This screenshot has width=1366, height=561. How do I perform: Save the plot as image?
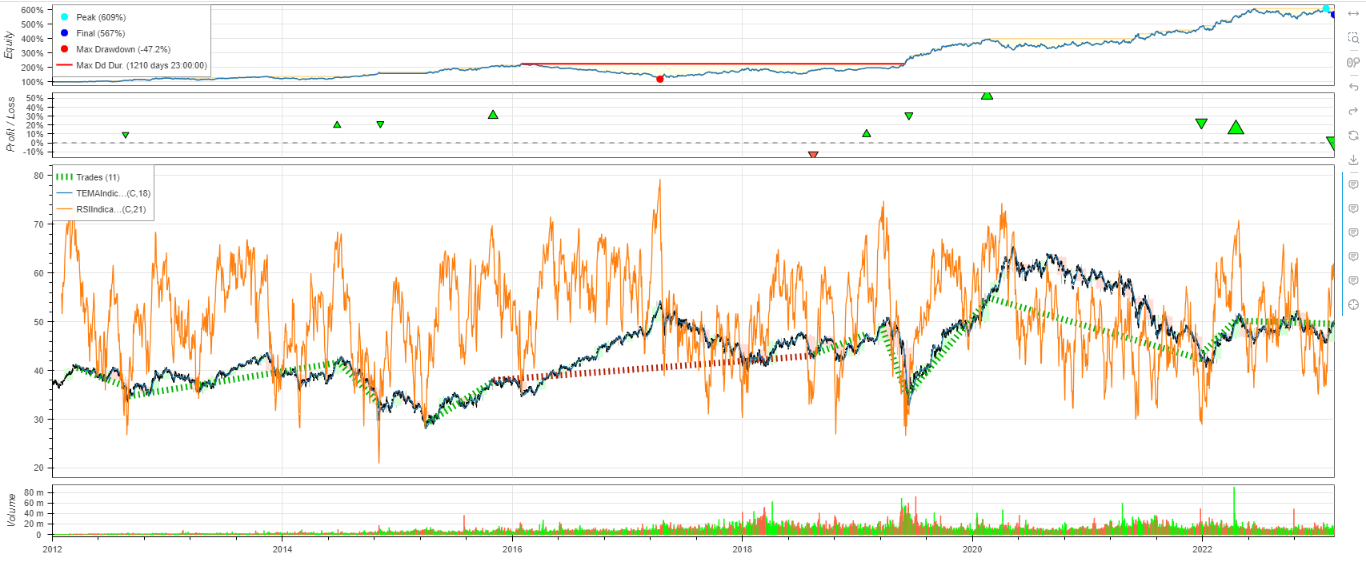(x=1353, y=160)
